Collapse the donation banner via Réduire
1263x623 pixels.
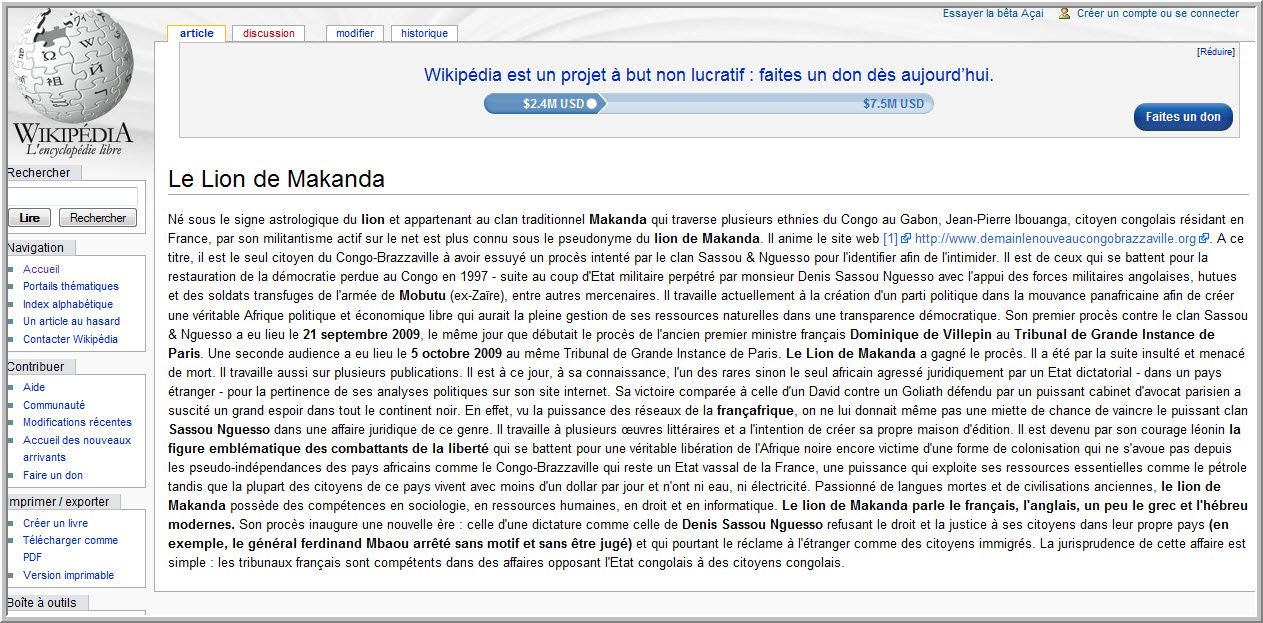pos(1216,52)
